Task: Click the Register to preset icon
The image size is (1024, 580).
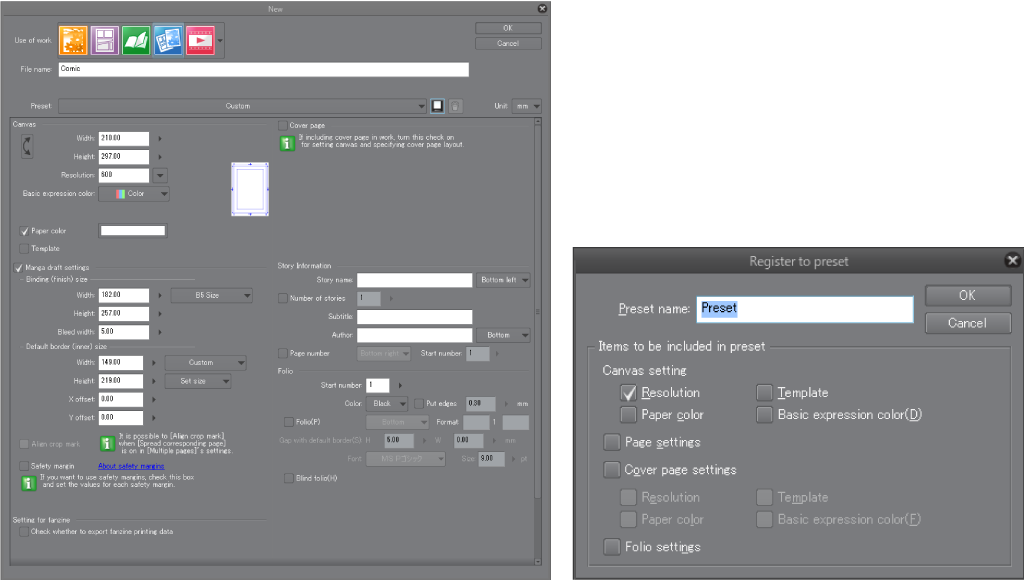Action: pyautogui.click(x=437, y=106)
